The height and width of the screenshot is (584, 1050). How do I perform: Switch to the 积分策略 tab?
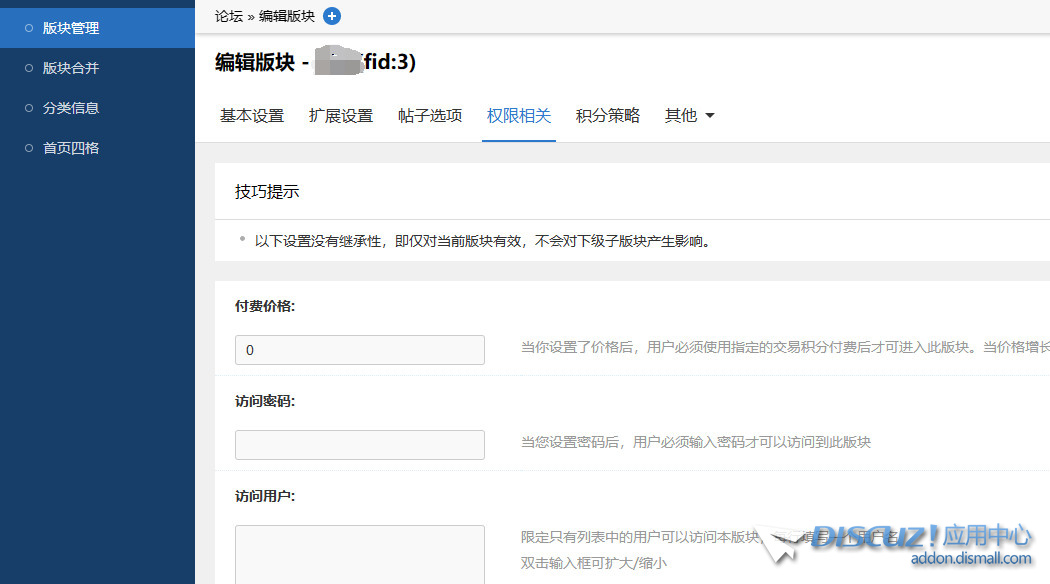click(608, 116)
